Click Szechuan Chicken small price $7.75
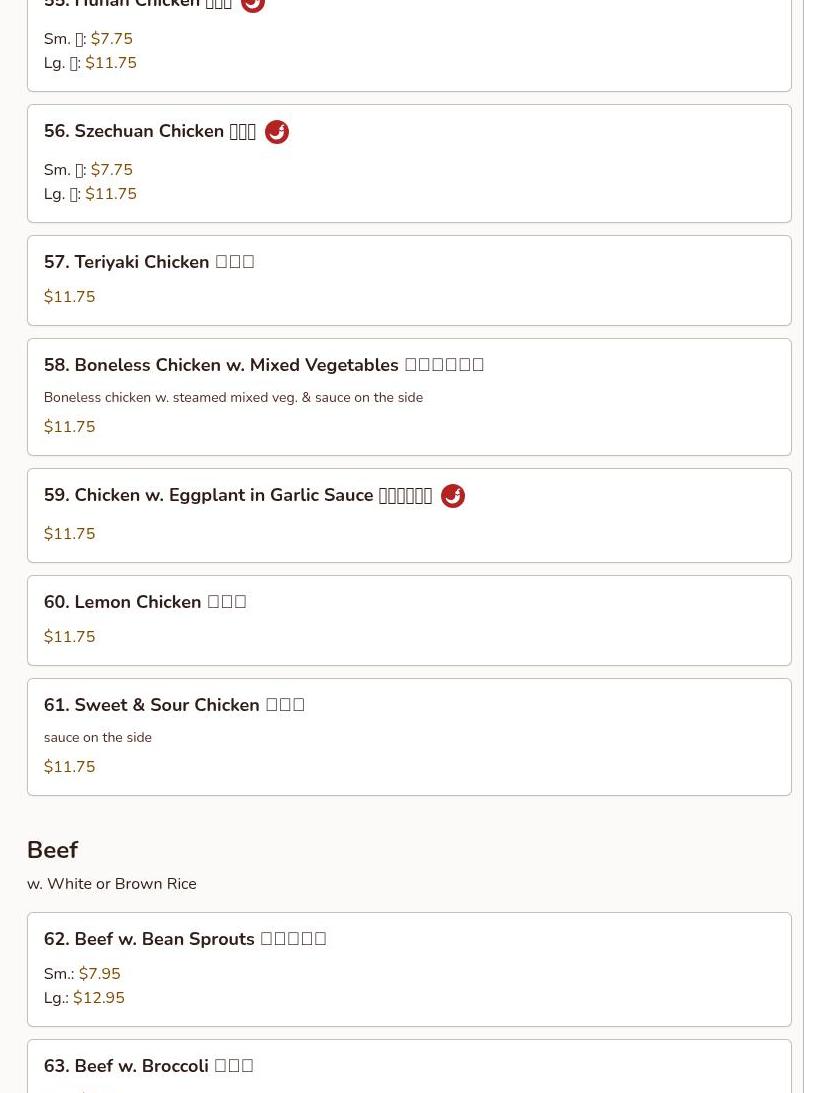824x1093 pixels. click(111, 170)
